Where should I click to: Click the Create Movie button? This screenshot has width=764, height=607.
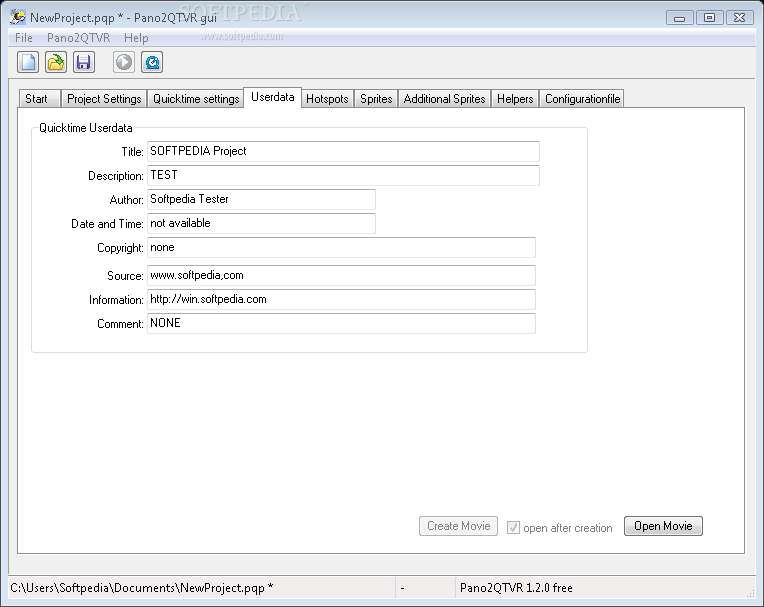458,526
